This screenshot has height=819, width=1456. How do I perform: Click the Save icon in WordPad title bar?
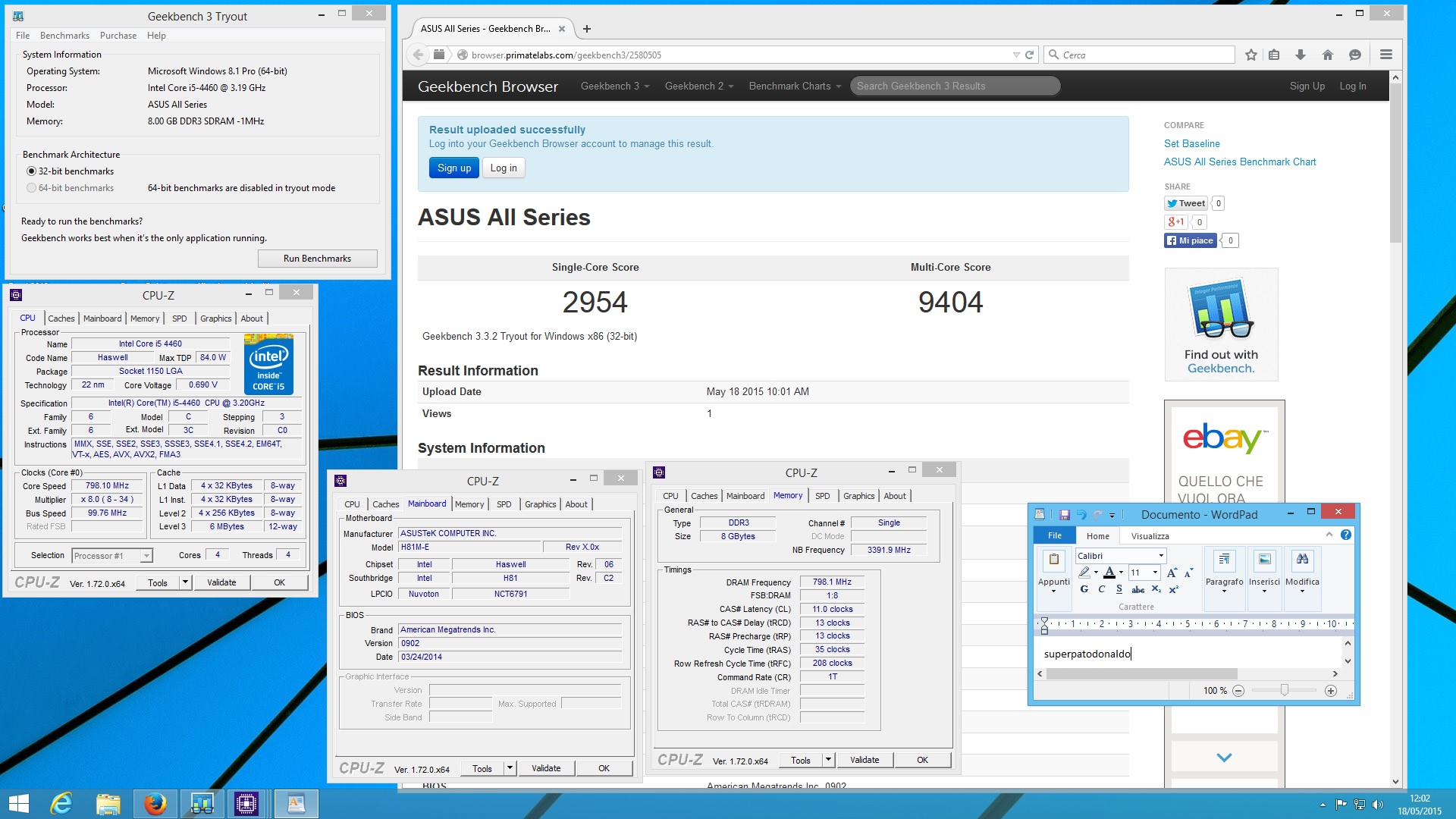(1064, 515)
